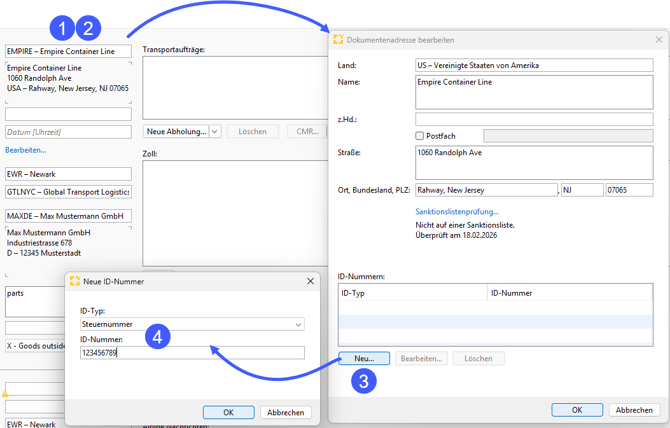Click the Neue ID-Nummer dialog icon
670x428 pixels.
pyautogui.click(x=74, y=281)
